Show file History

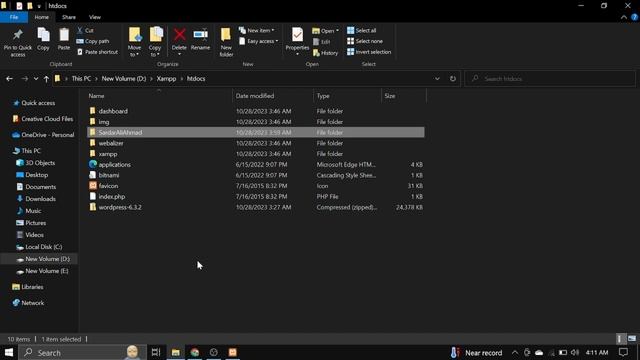pos(325,53)
